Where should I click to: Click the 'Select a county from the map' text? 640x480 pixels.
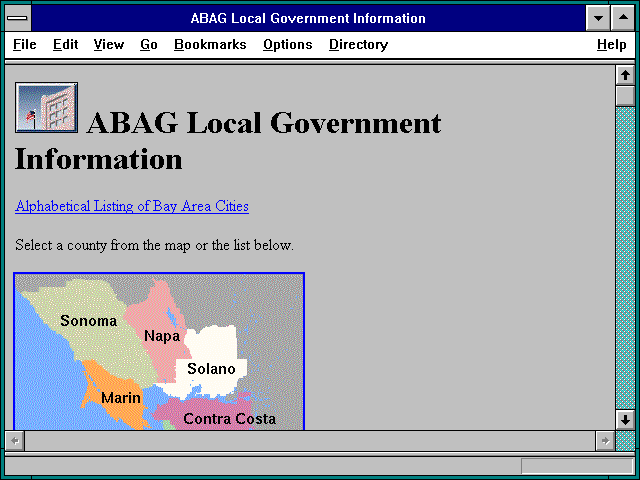tap(154, 245)
